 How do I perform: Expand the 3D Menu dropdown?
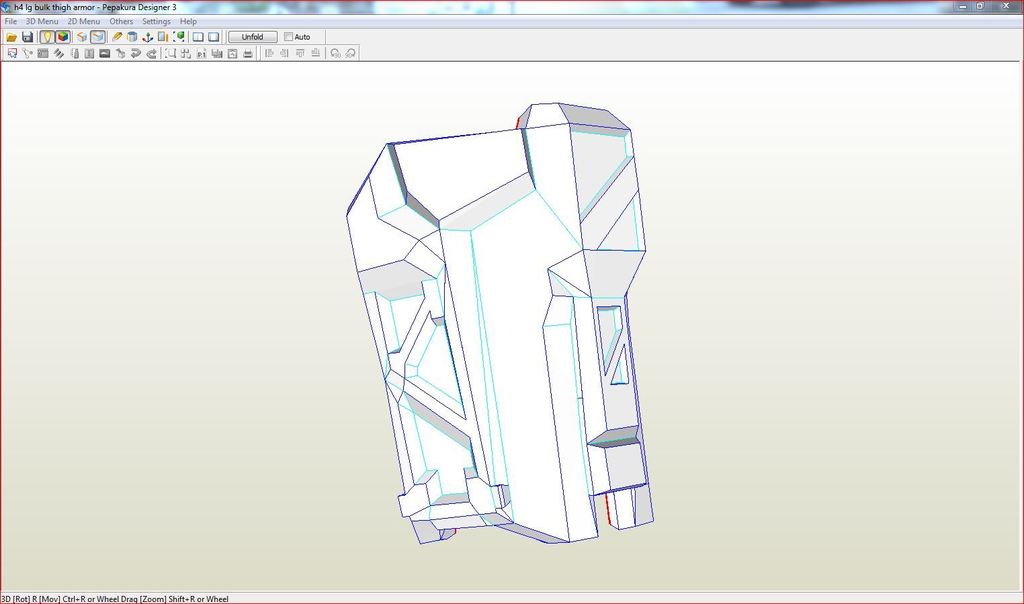coord(44,21)
